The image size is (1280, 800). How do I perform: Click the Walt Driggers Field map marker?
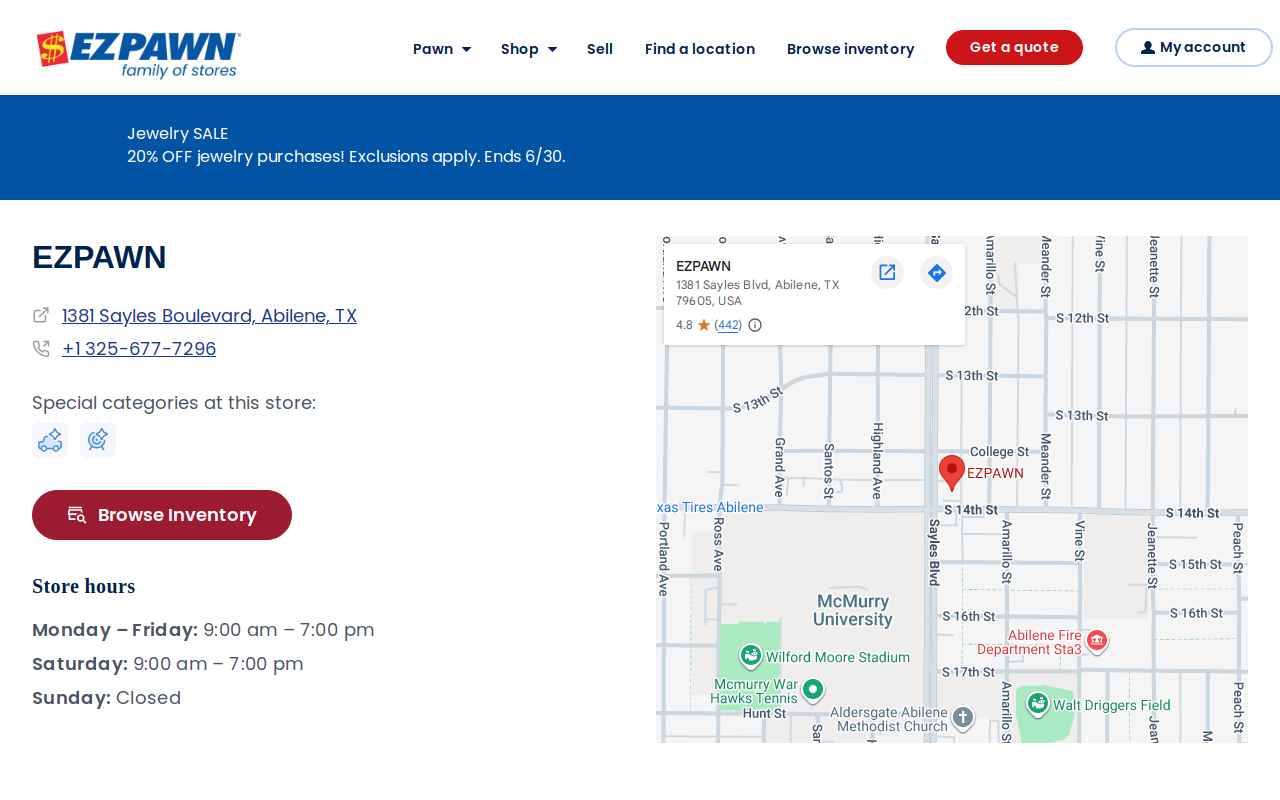tap(1038, 704)
